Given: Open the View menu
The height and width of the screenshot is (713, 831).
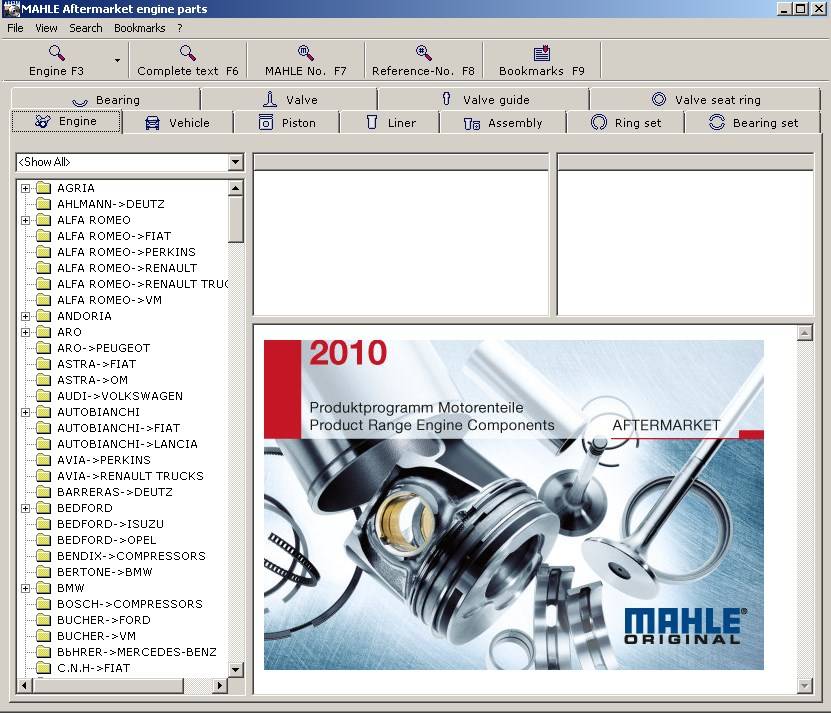Looking at the screenshot, I should [x=46, y=28].
